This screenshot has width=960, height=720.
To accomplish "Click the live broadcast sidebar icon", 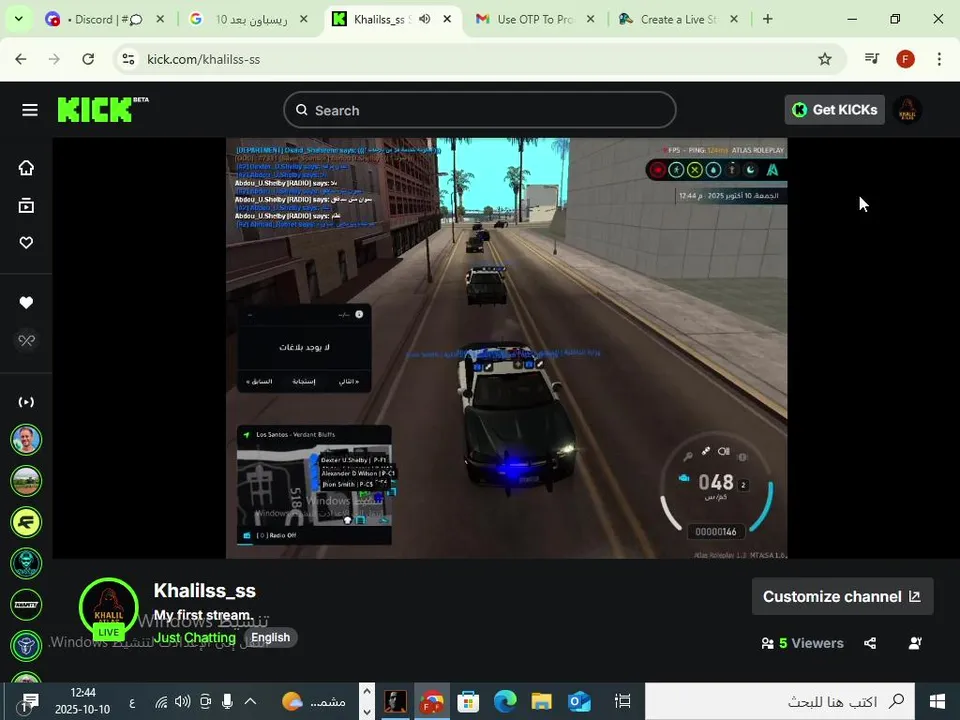I will (x=26, y=402).
